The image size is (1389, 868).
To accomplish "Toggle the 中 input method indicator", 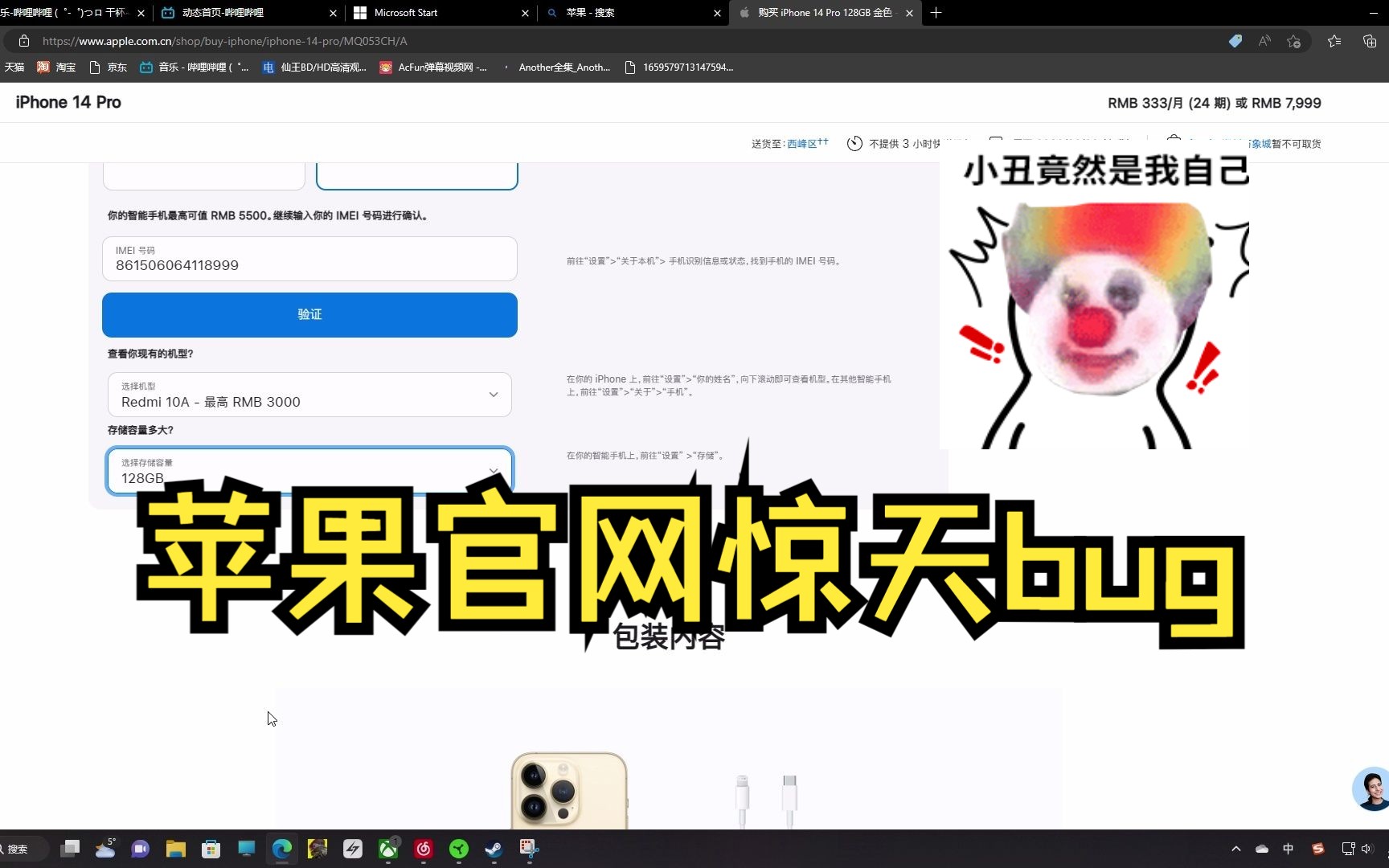I will tap(1289, 849).
